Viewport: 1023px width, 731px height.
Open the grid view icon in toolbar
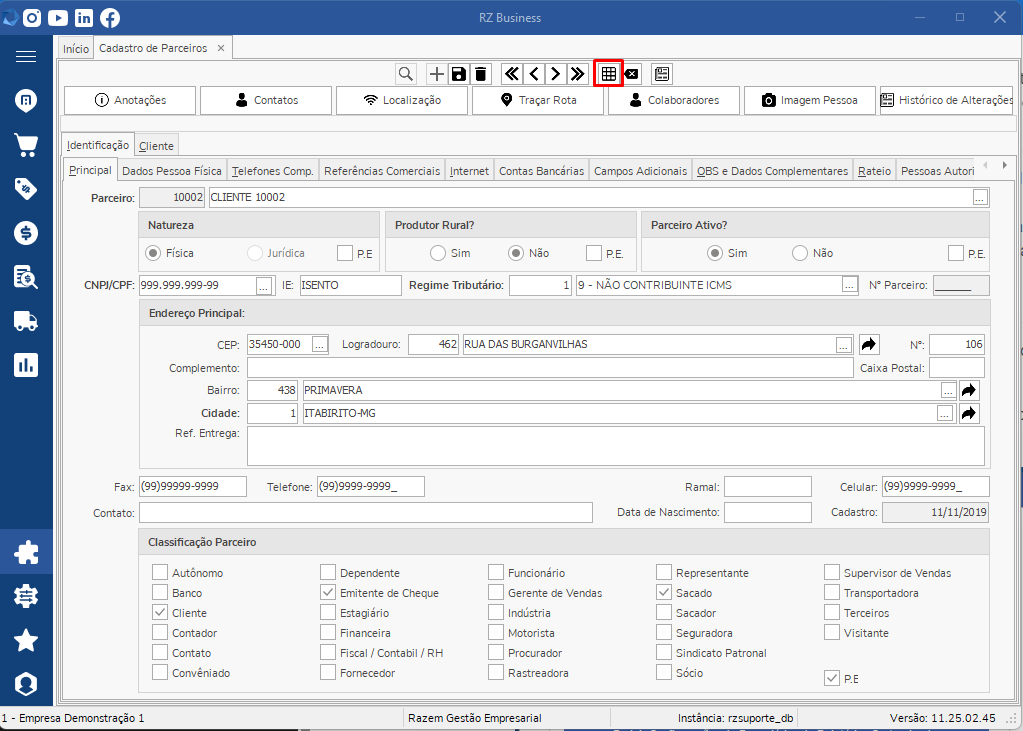pyautogui.click(x=609, y=74)
